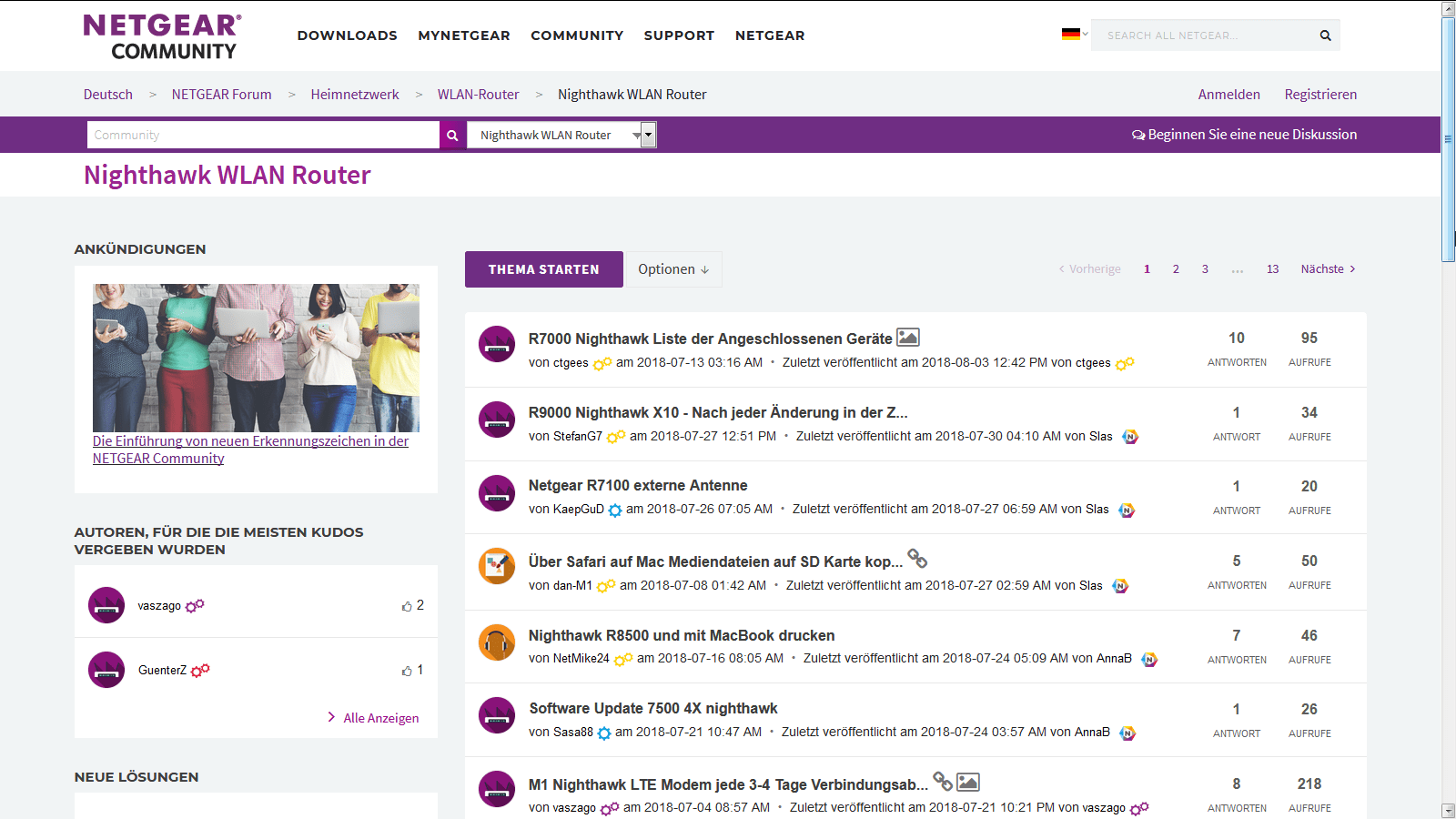Click dan-M1's orange avatar on Safari thread
1456x819 pixels.
pyautogui.click(x=497, y=567)
